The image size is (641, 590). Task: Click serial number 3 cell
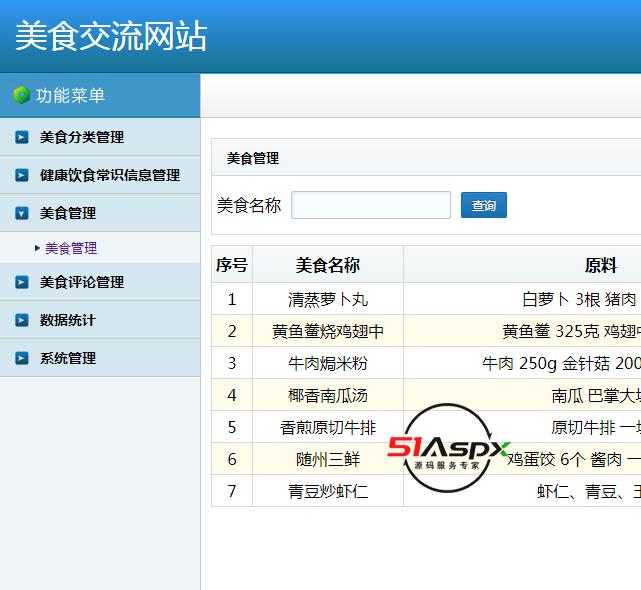pyautogui.click(x=232, y=363)
